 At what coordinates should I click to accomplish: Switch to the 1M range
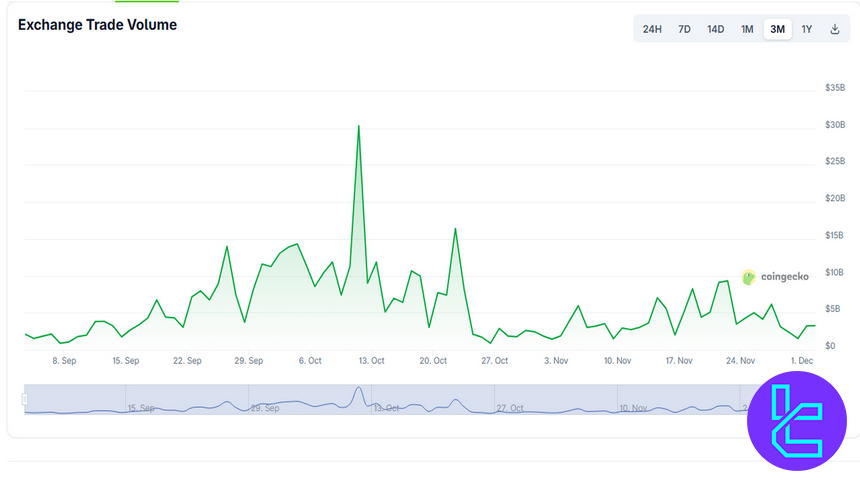(x=747, y=29)
